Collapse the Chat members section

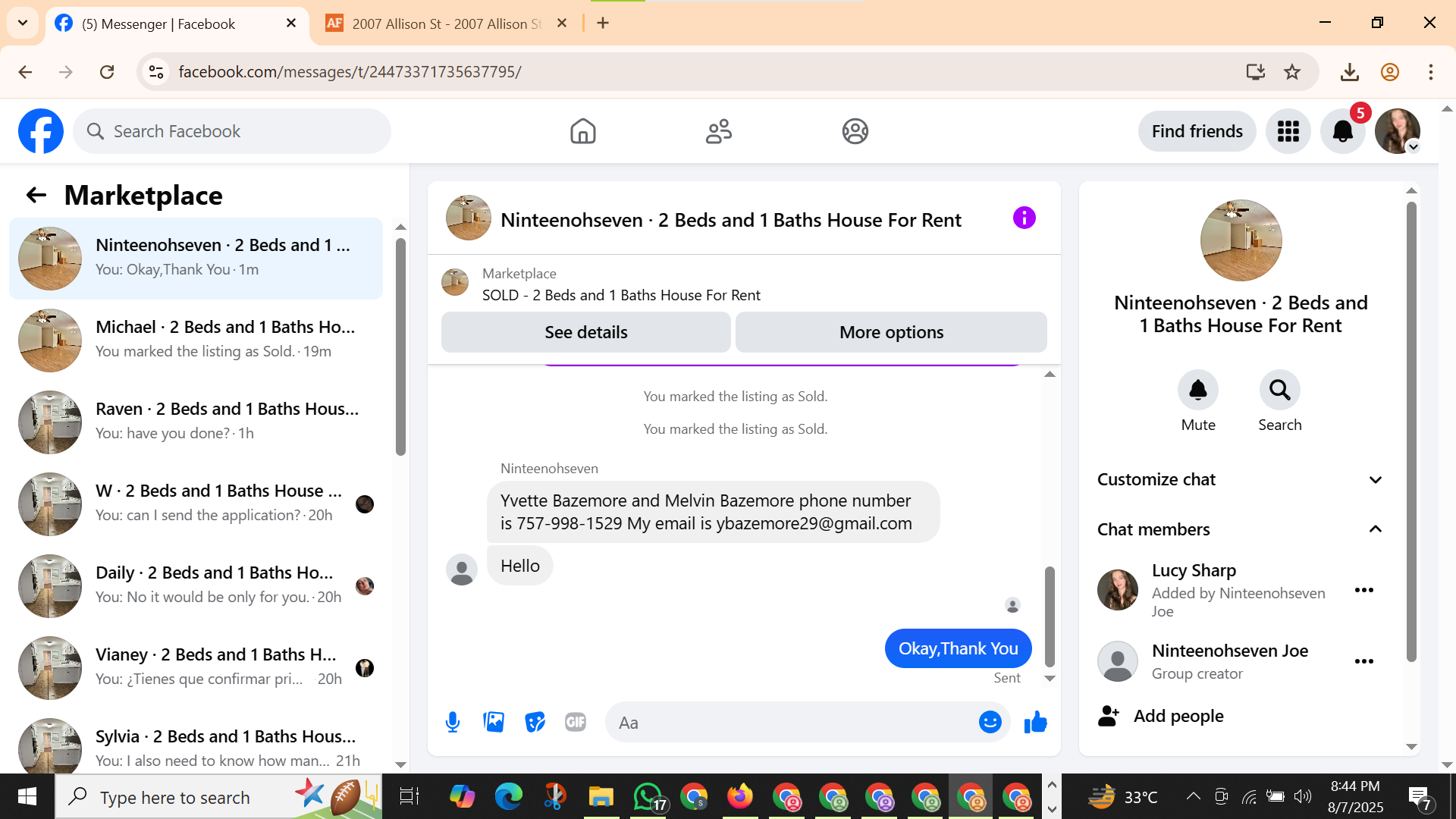point(1241,529)
